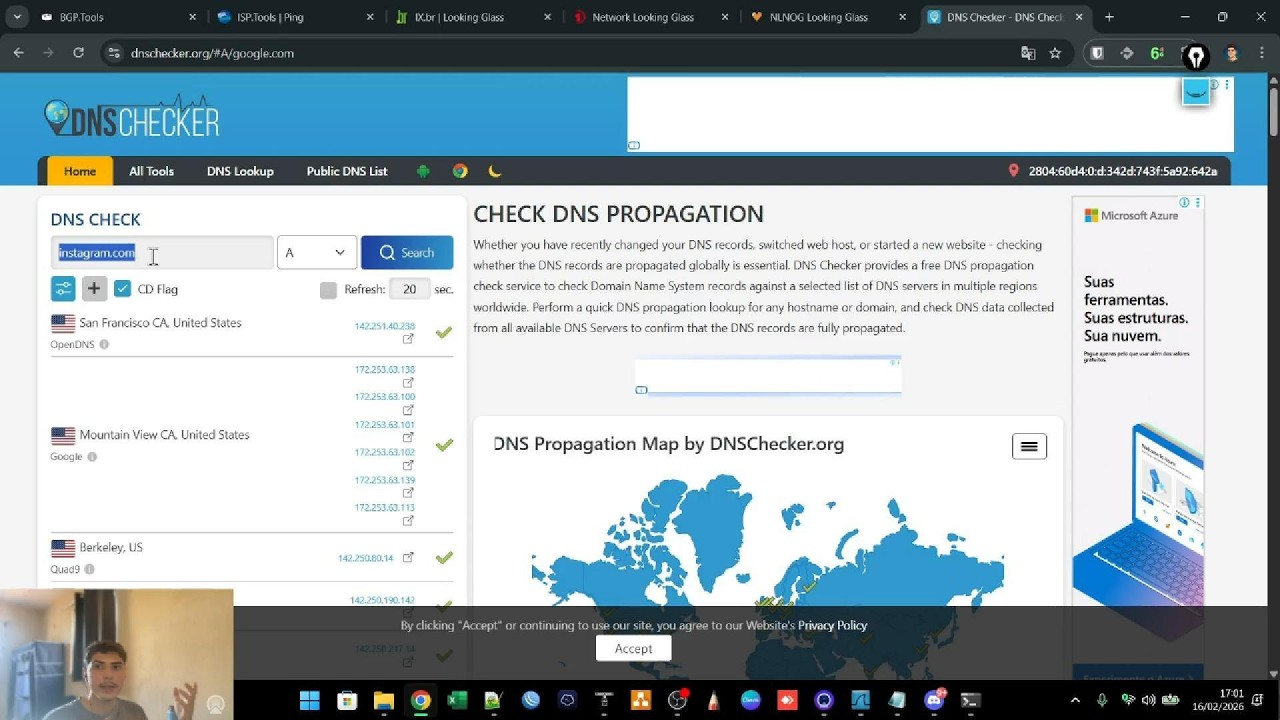The width and height of the screenshot is (1280, 720).
Task: Open Google server info icon
Action: pyautogui.click(x=92, y=457)
